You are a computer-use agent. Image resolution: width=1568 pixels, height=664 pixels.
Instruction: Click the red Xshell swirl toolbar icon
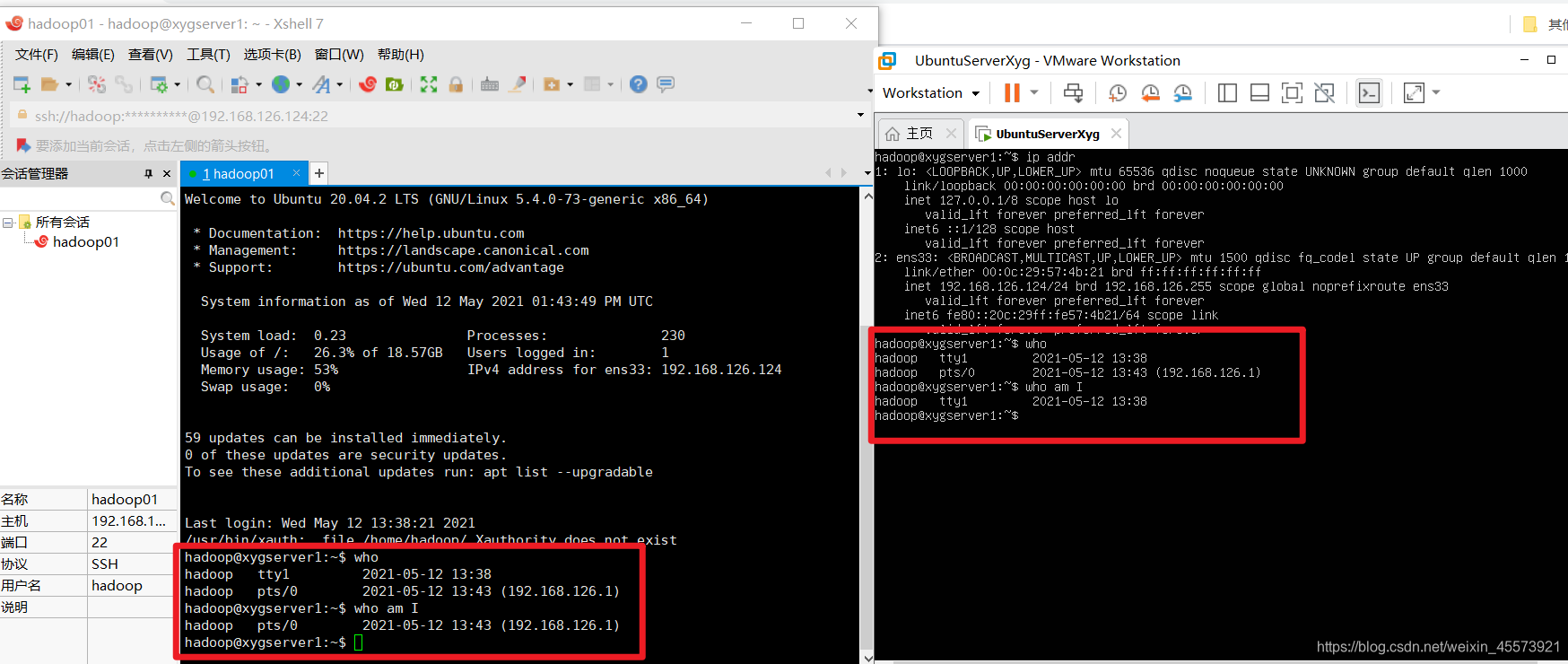pos(368,84)
